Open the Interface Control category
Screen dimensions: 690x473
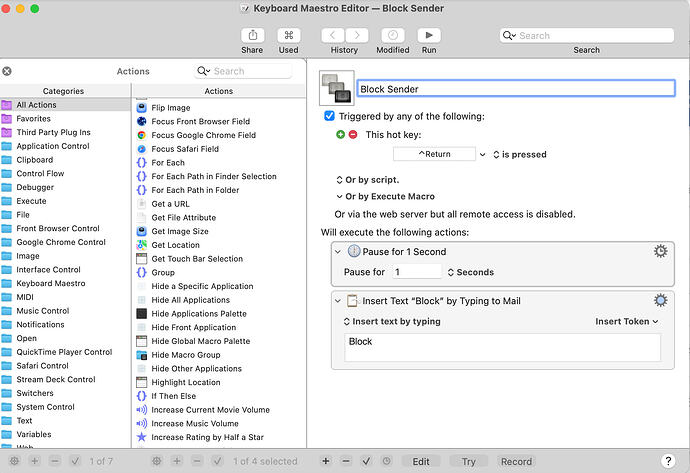coord(65,269)
